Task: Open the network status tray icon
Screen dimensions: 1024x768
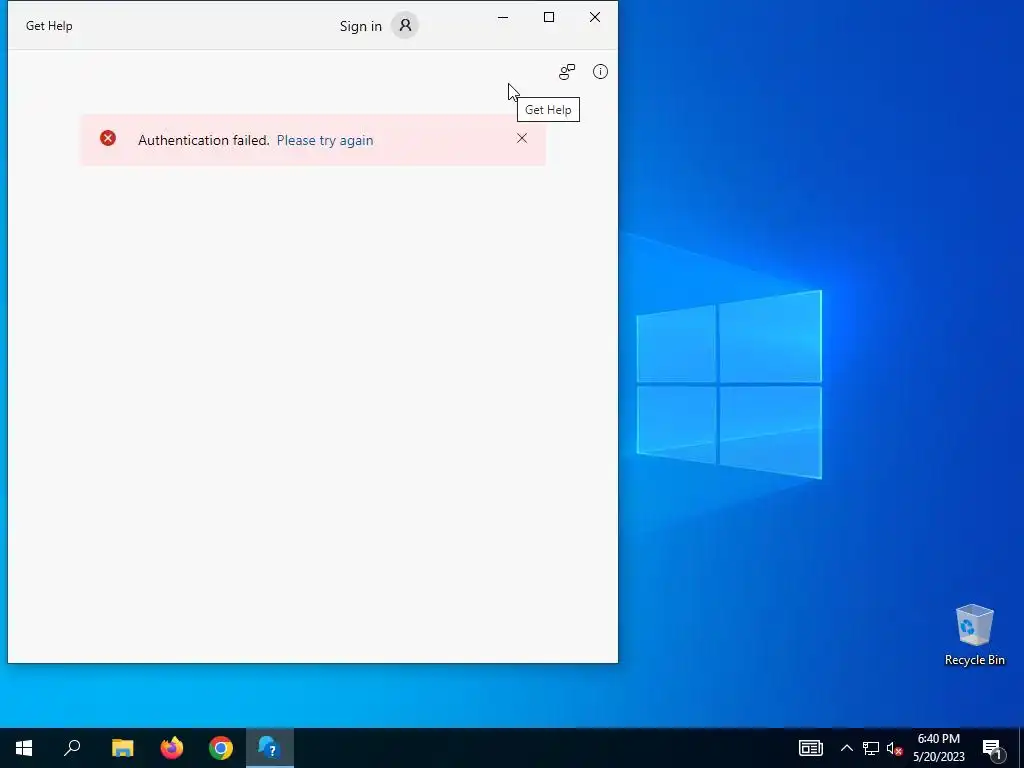Action: click(871, 748)
